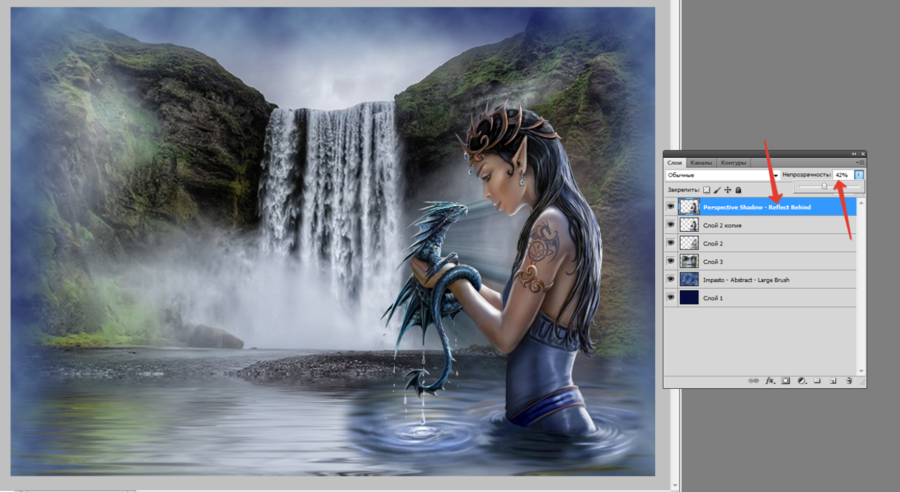Screen dimensions: 900x492
Task: Open the layer style fx menu
Action: coord(770,381)
